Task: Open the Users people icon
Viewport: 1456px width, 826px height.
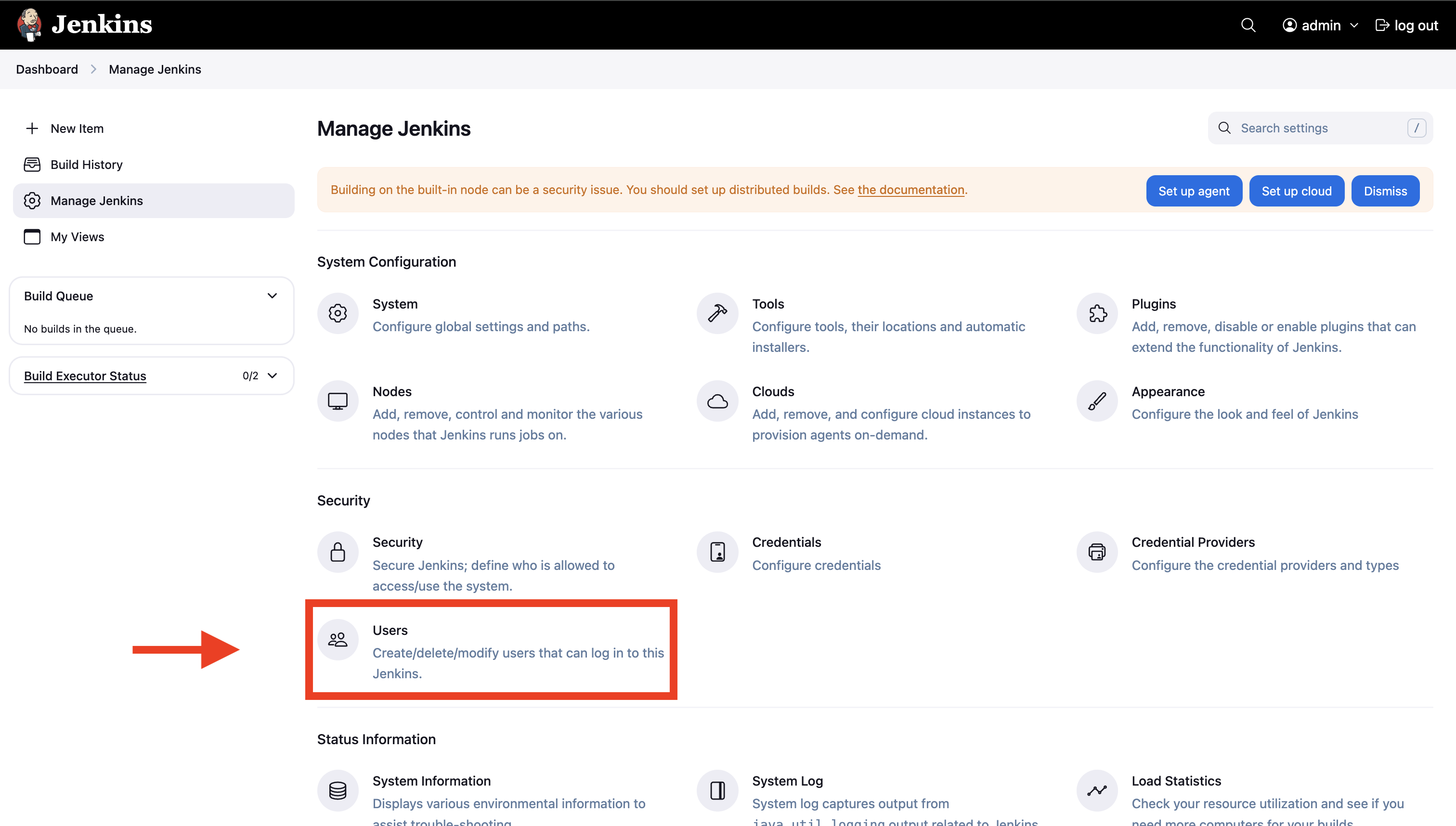Action: click(x=338, y=640)
